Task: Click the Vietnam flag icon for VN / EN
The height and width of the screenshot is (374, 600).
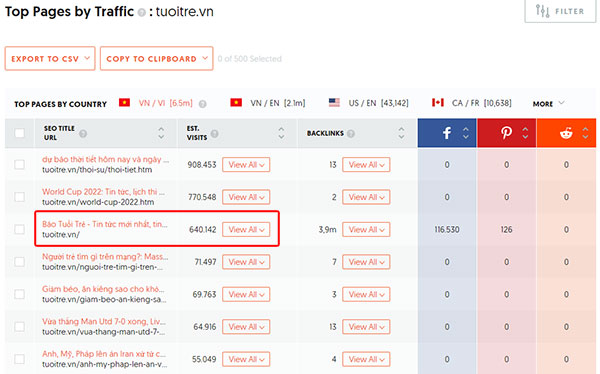Action: point(236,103)
